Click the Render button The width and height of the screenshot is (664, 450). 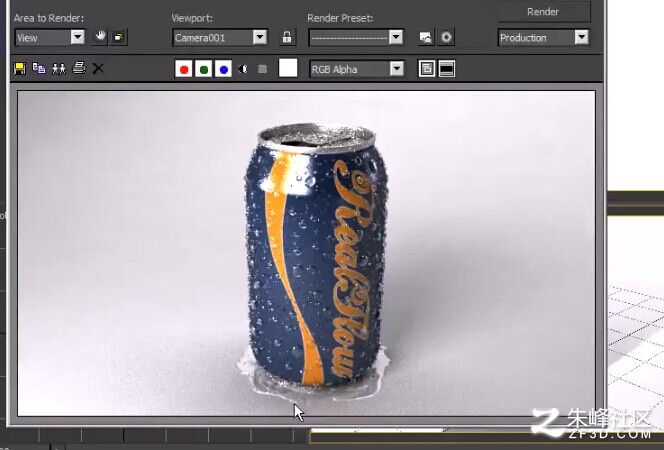coord(543,12)
